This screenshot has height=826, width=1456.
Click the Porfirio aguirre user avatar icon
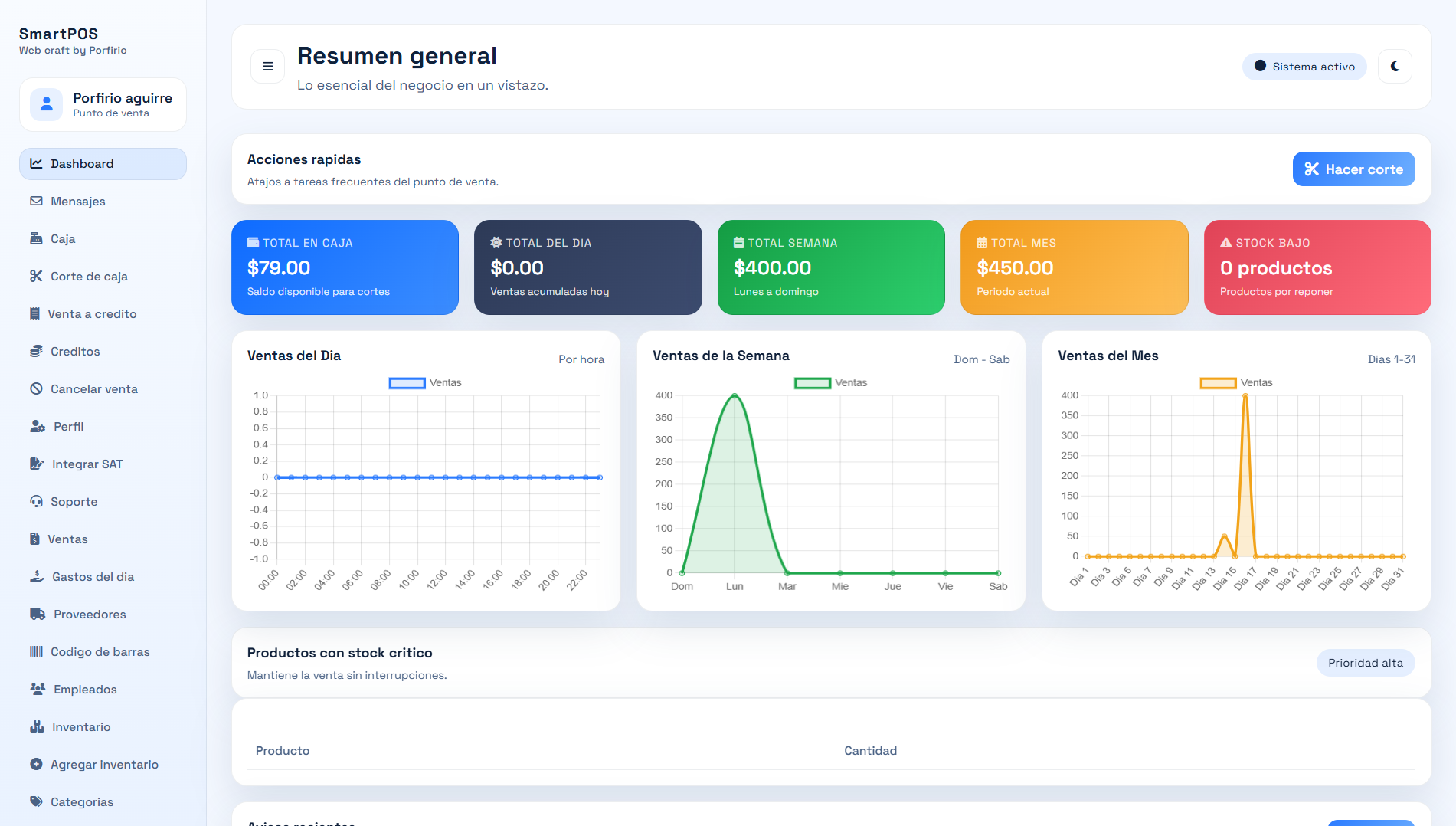tap(47, 104)
